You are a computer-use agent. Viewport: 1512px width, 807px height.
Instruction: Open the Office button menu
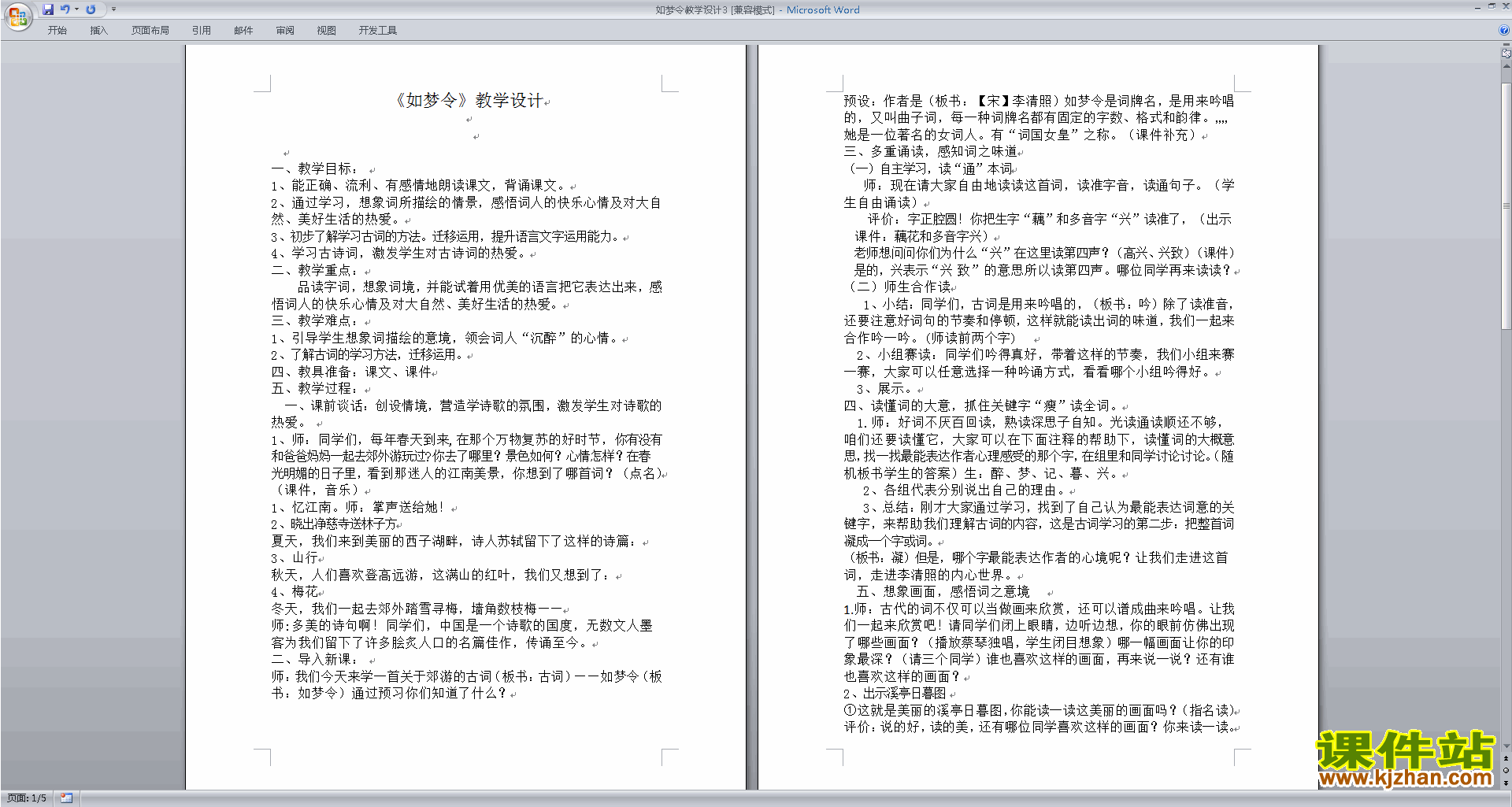coord(17,16)
